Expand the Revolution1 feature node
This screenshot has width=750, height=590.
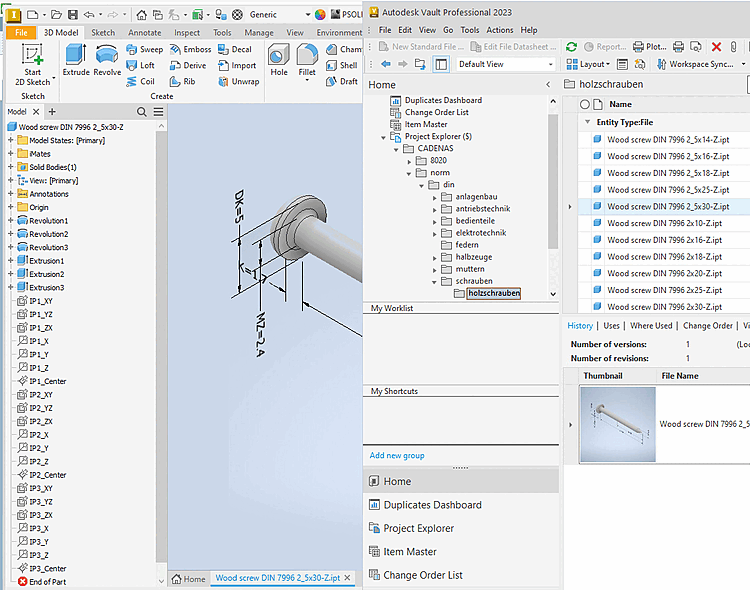tap(11, 221)
